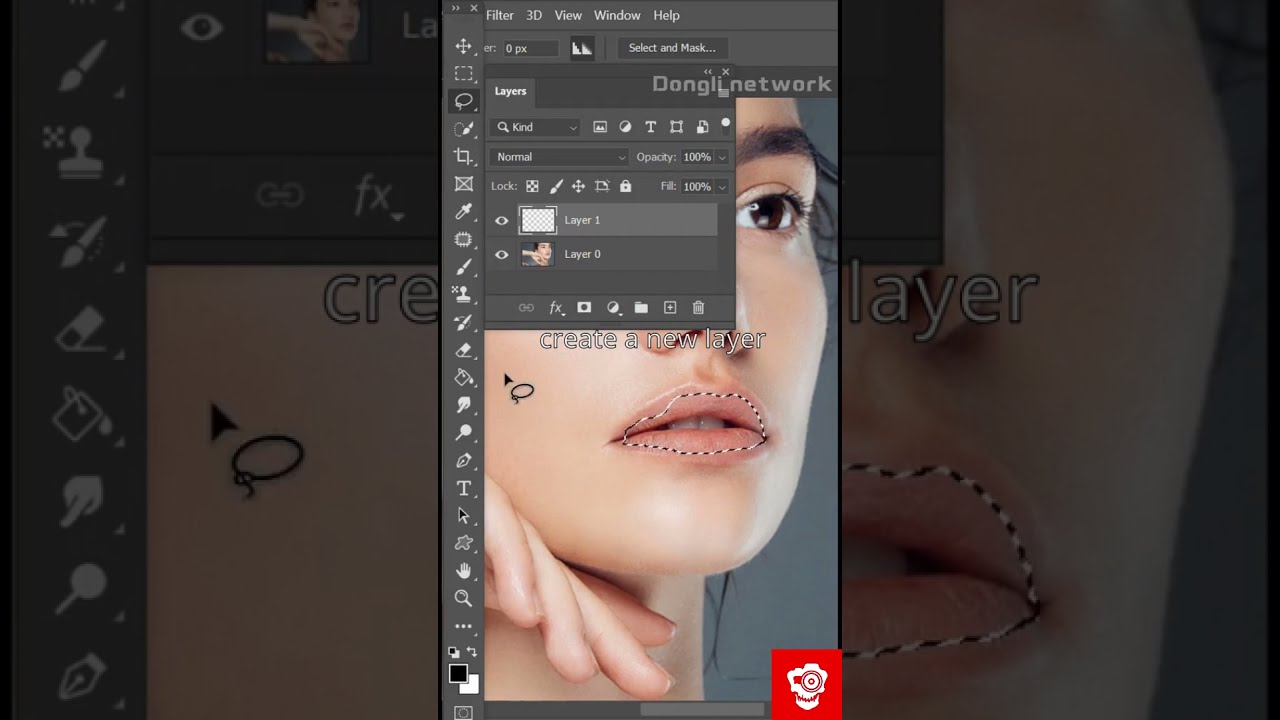Image resolution: width=1280 pixels, height=720 pixels.
Task: Select the Move tool
Action: pos(464,46)
